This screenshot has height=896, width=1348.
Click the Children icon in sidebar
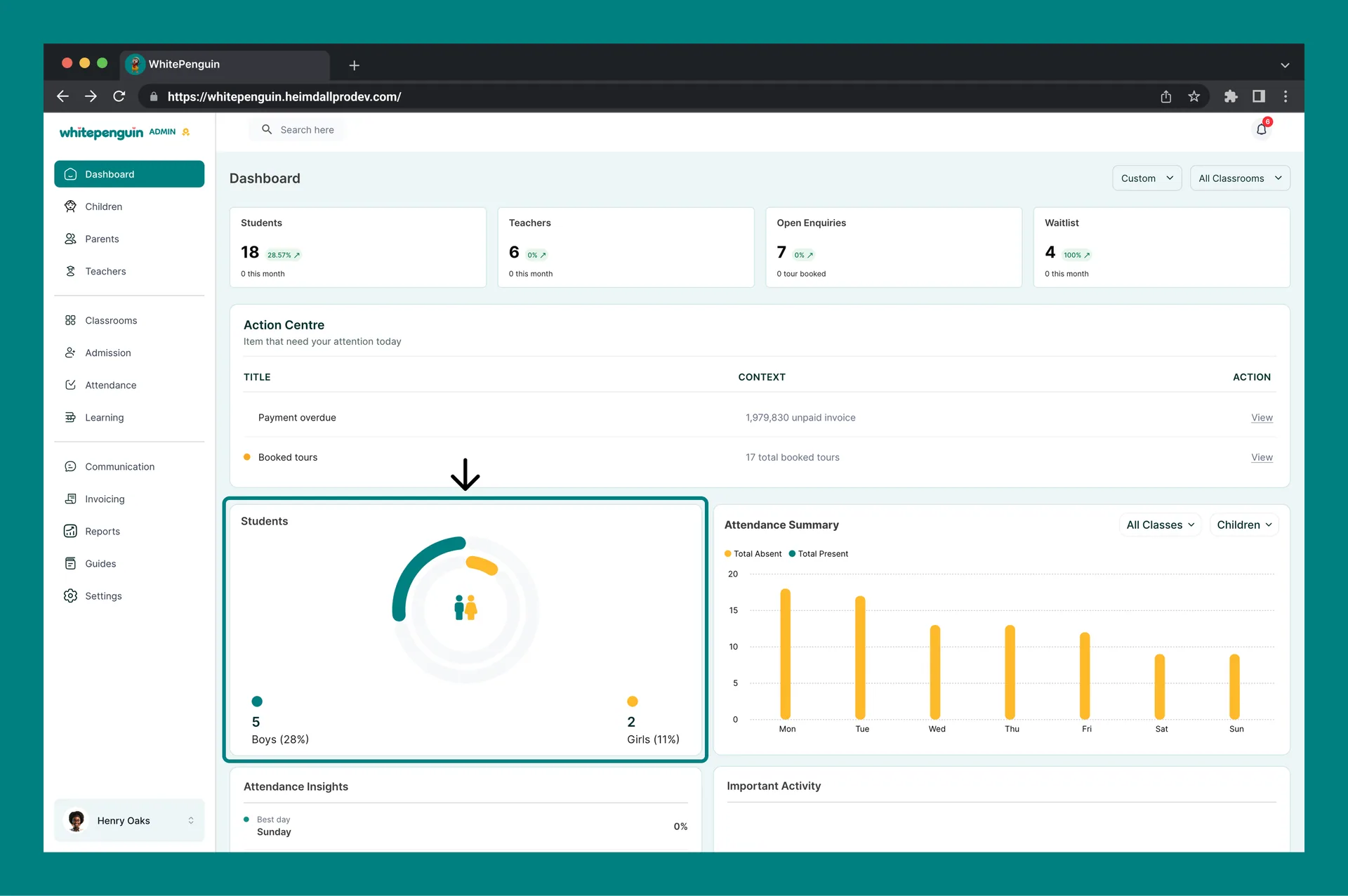coord(70,206)
